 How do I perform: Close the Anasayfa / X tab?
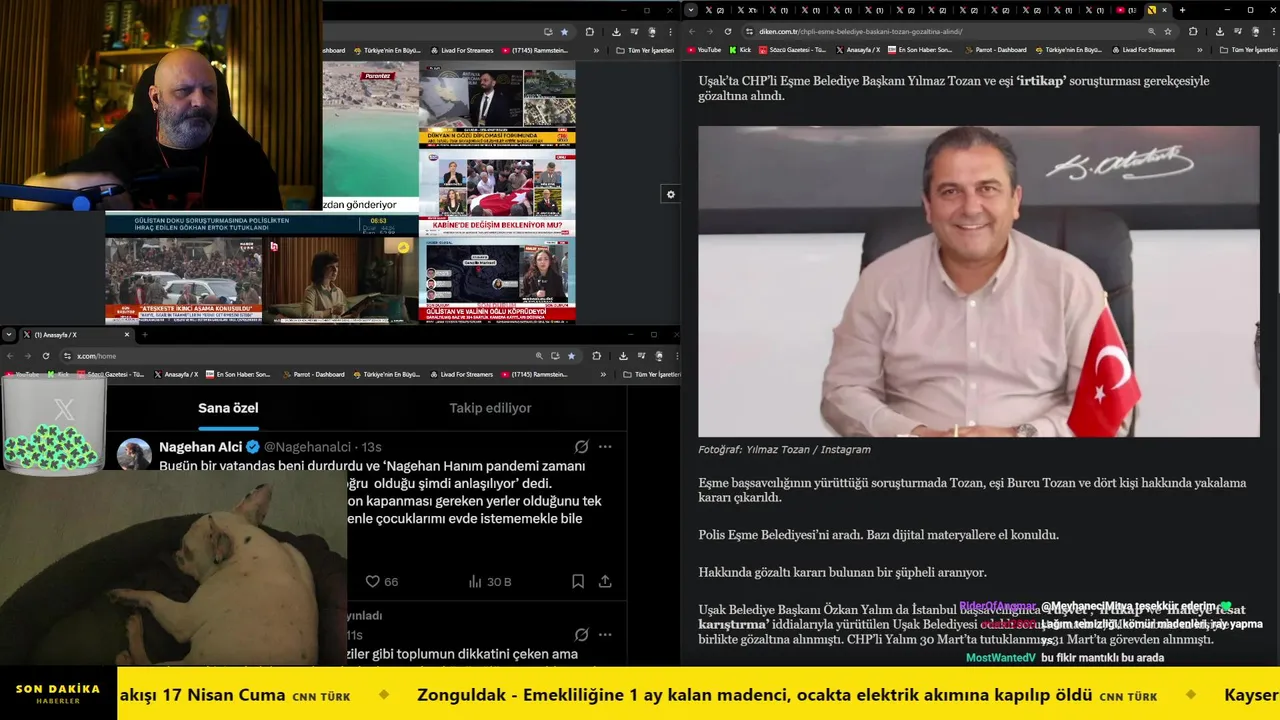coord(129,335)
